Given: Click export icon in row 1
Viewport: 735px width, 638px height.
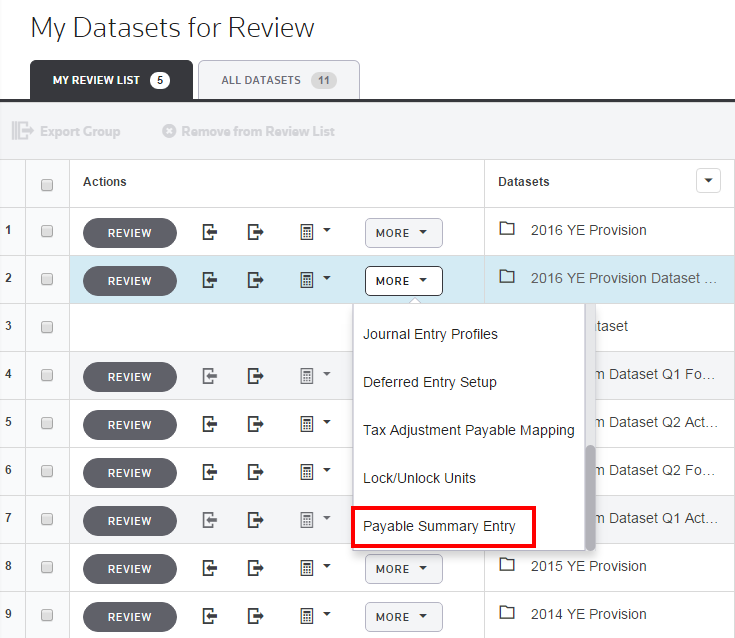Looking at the screenshot, I should (x=256, y=232).
